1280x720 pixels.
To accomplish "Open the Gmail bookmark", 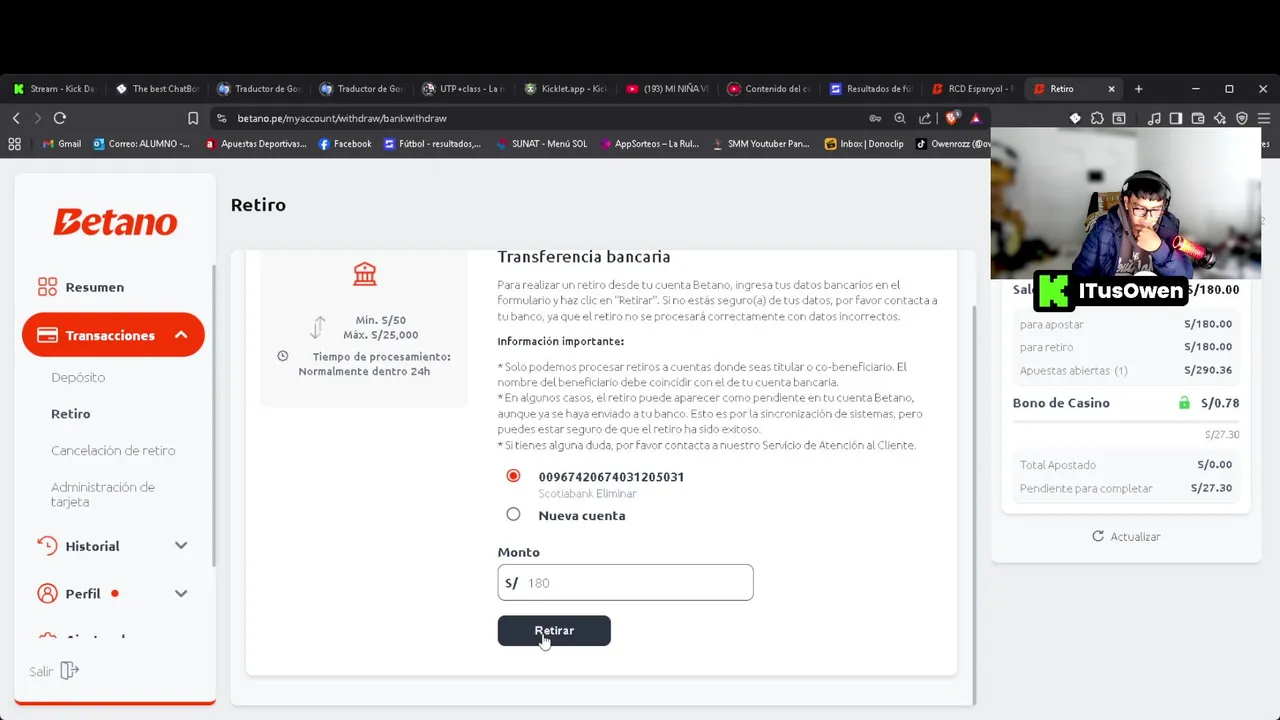I will coord(62,144).
